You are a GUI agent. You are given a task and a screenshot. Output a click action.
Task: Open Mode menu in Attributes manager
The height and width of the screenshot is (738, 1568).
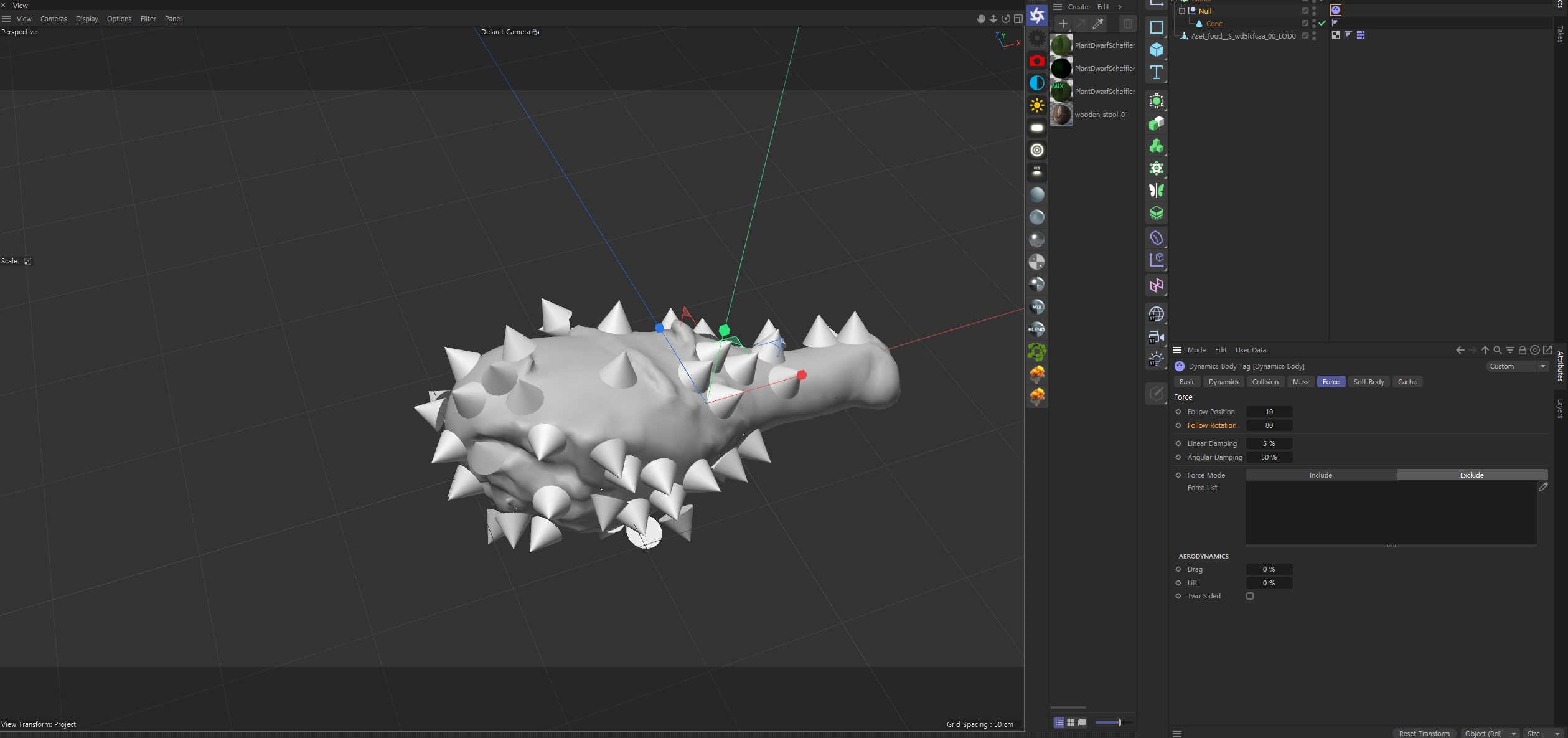tap(1196, 350)
